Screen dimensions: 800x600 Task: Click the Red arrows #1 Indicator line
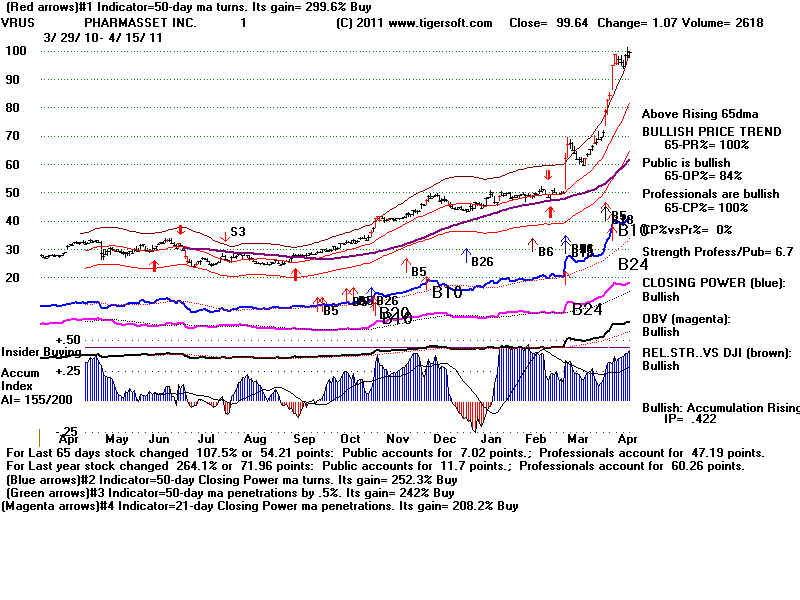(x=188, y=7)
